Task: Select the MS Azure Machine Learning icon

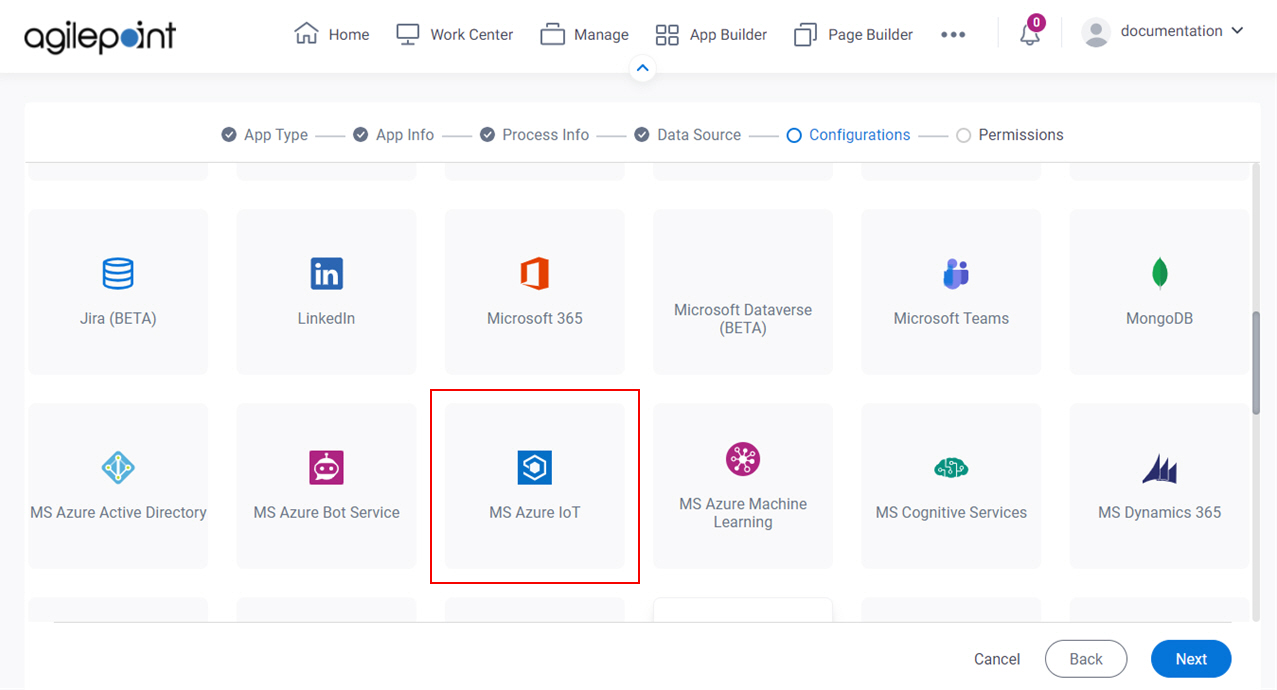Action: (x=743, y=459)
